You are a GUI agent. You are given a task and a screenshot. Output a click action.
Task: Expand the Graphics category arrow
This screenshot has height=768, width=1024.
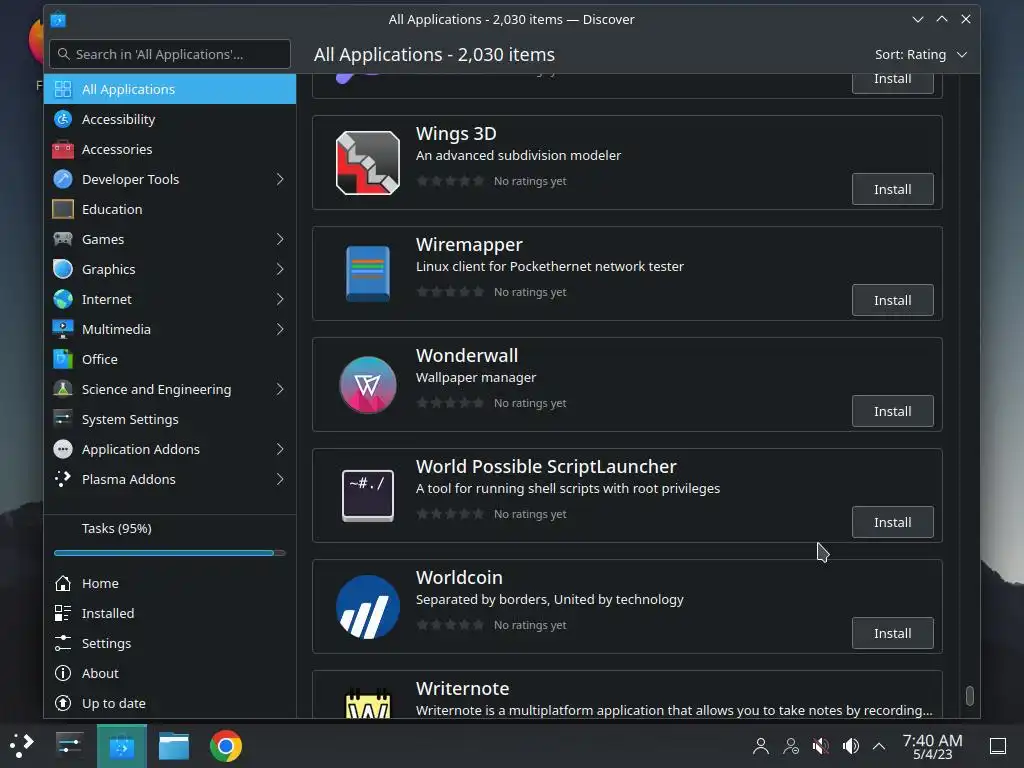[280, 269]
